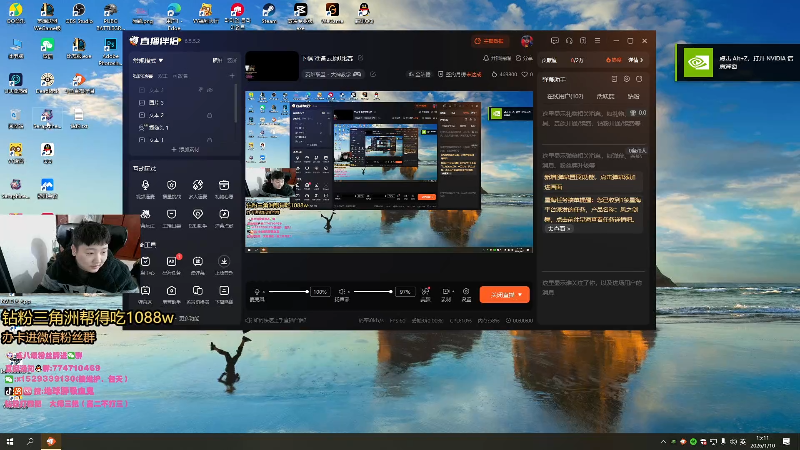Click the microphone volume 100% field

point(320,292)
